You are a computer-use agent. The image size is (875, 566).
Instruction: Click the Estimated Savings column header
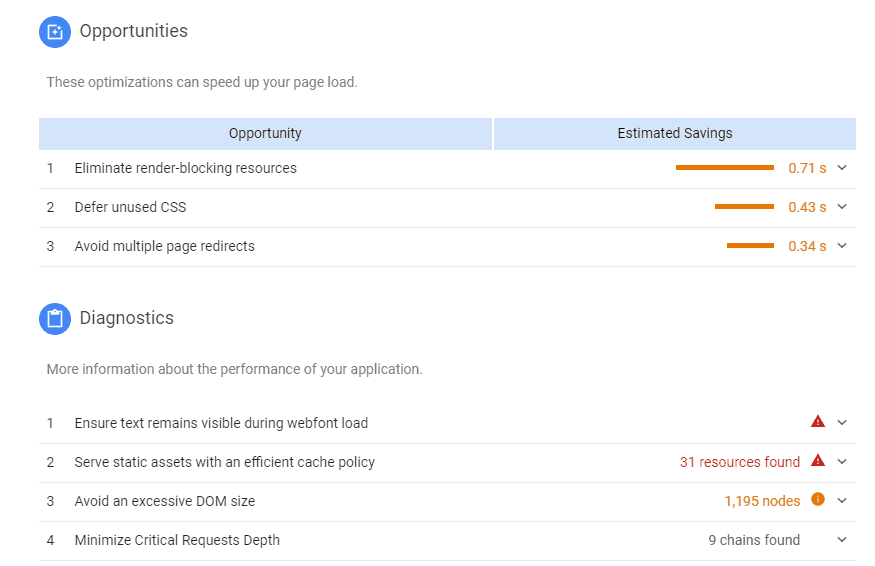(675, 133)
